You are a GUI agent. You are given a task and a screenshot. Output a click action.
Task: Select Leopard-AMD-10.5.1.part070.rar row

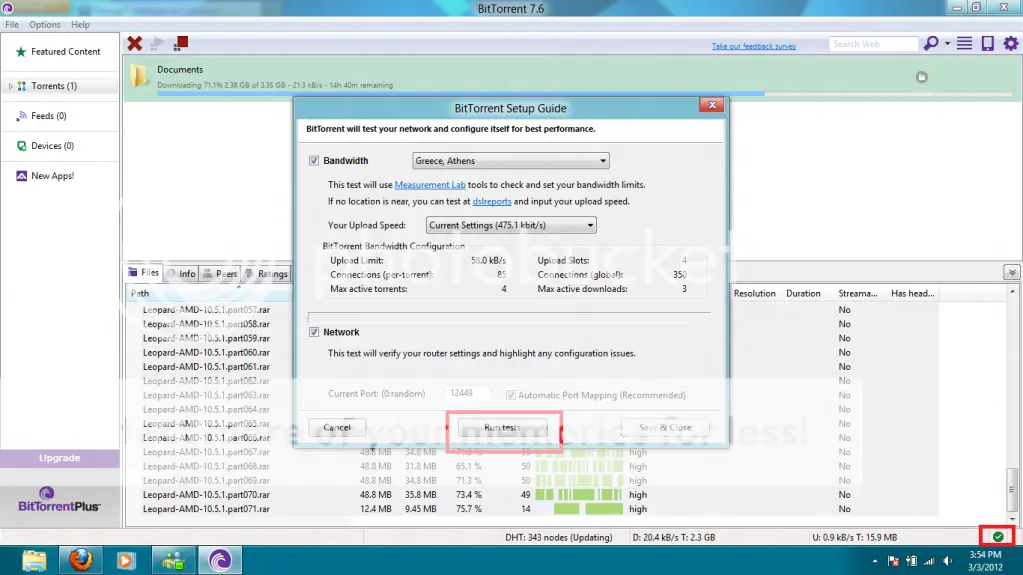point(206,495)
